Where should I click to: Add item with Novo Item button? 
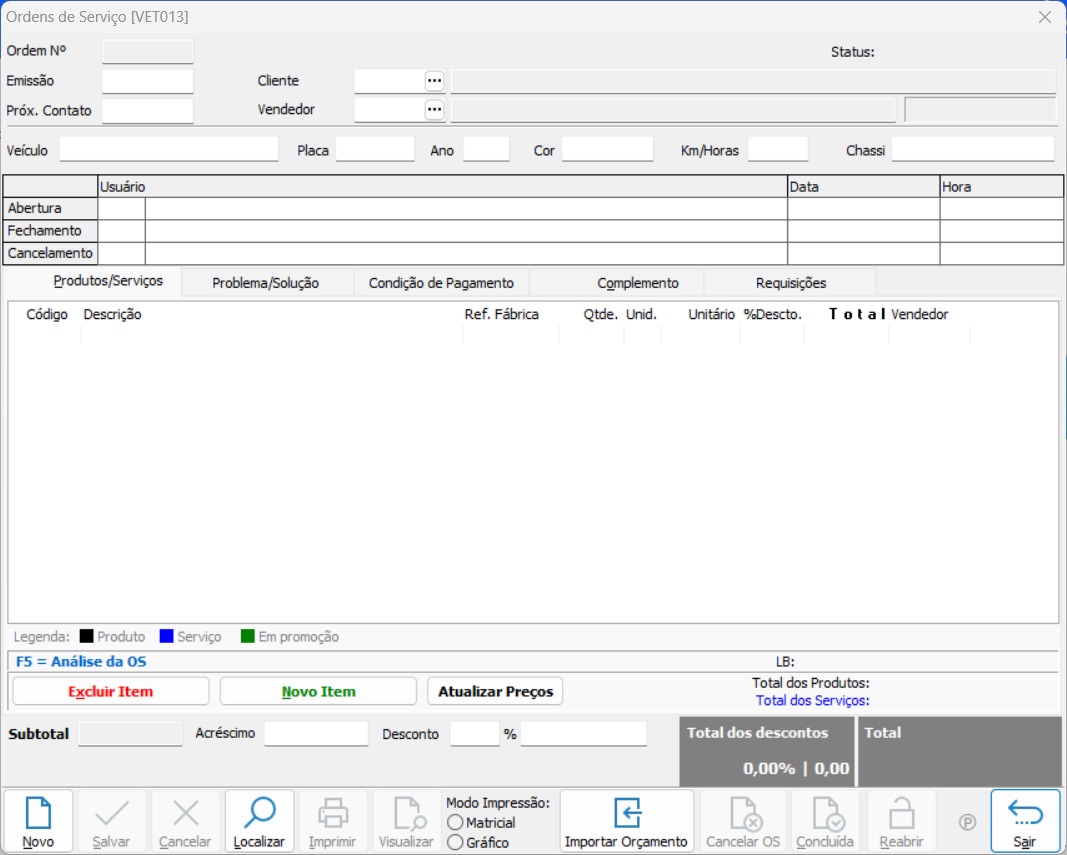[318, 691]
